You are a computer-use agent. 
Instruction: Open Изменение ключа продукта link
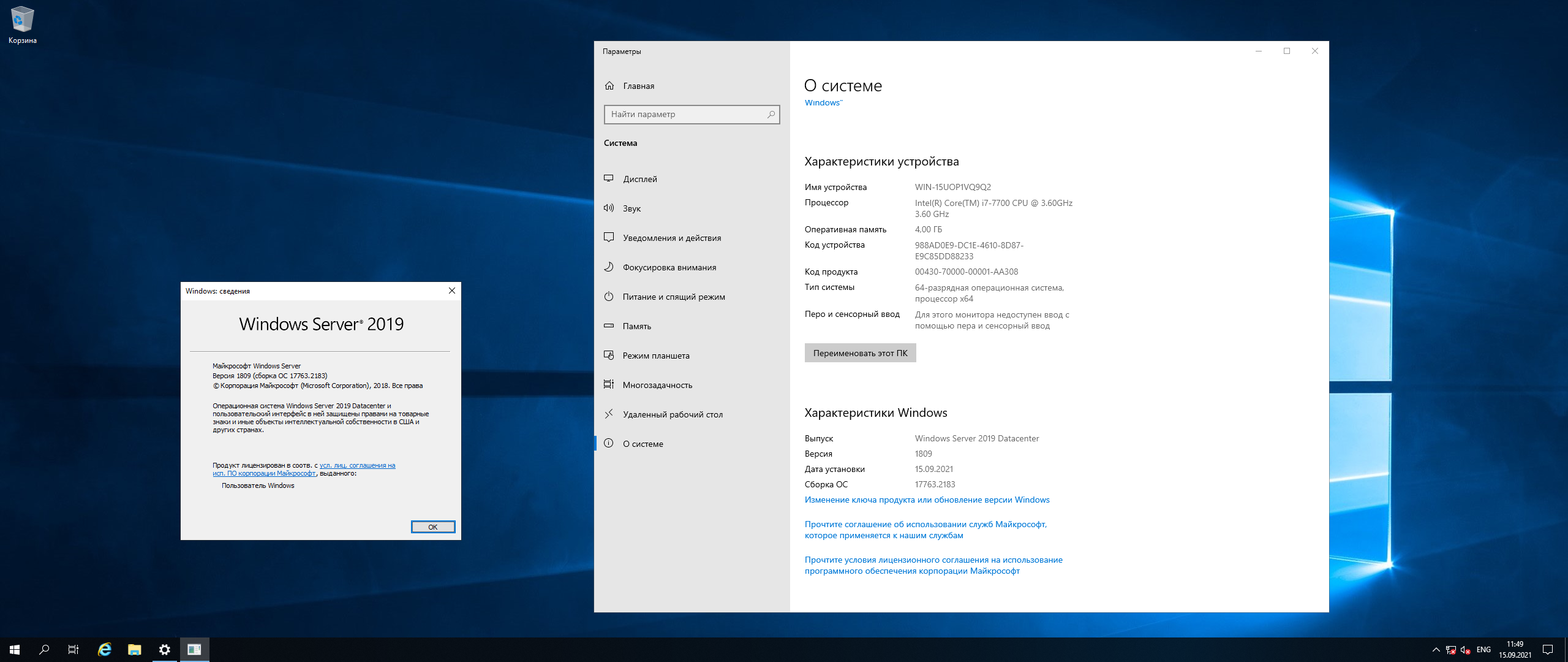927,500
